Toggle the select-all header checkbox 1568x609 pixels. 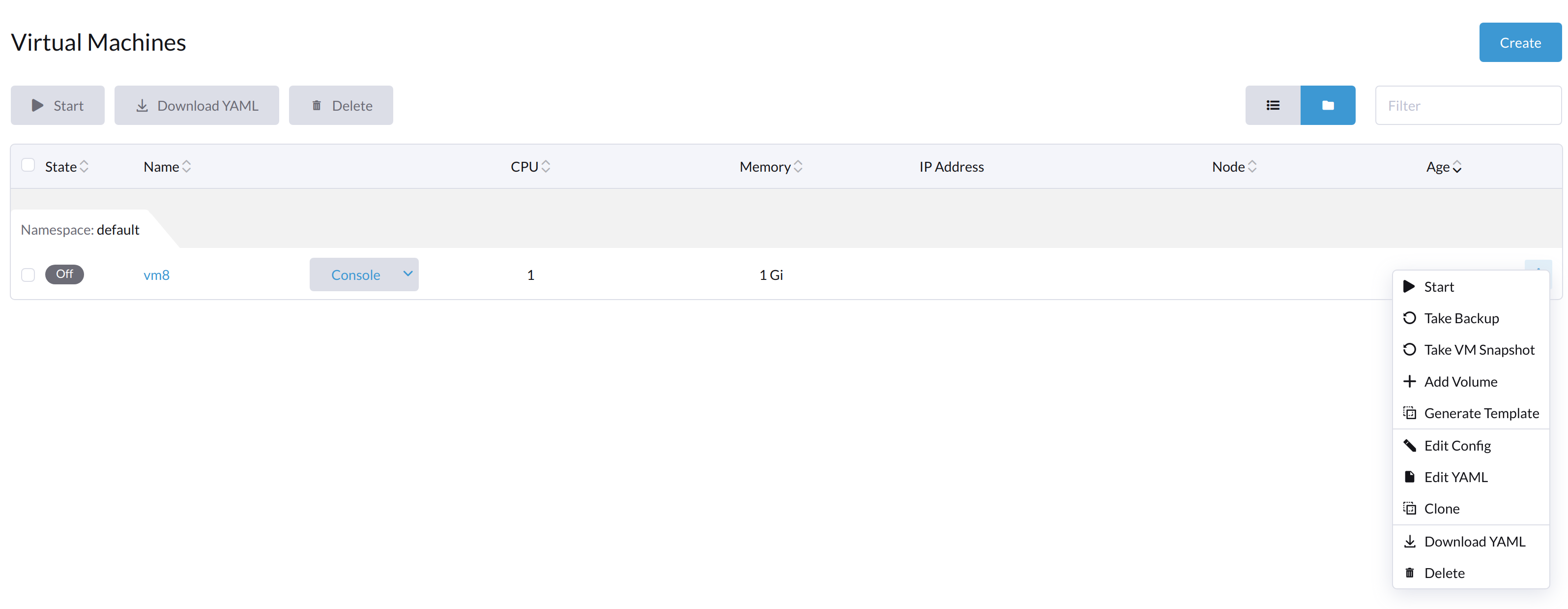(x=28, y=165)
